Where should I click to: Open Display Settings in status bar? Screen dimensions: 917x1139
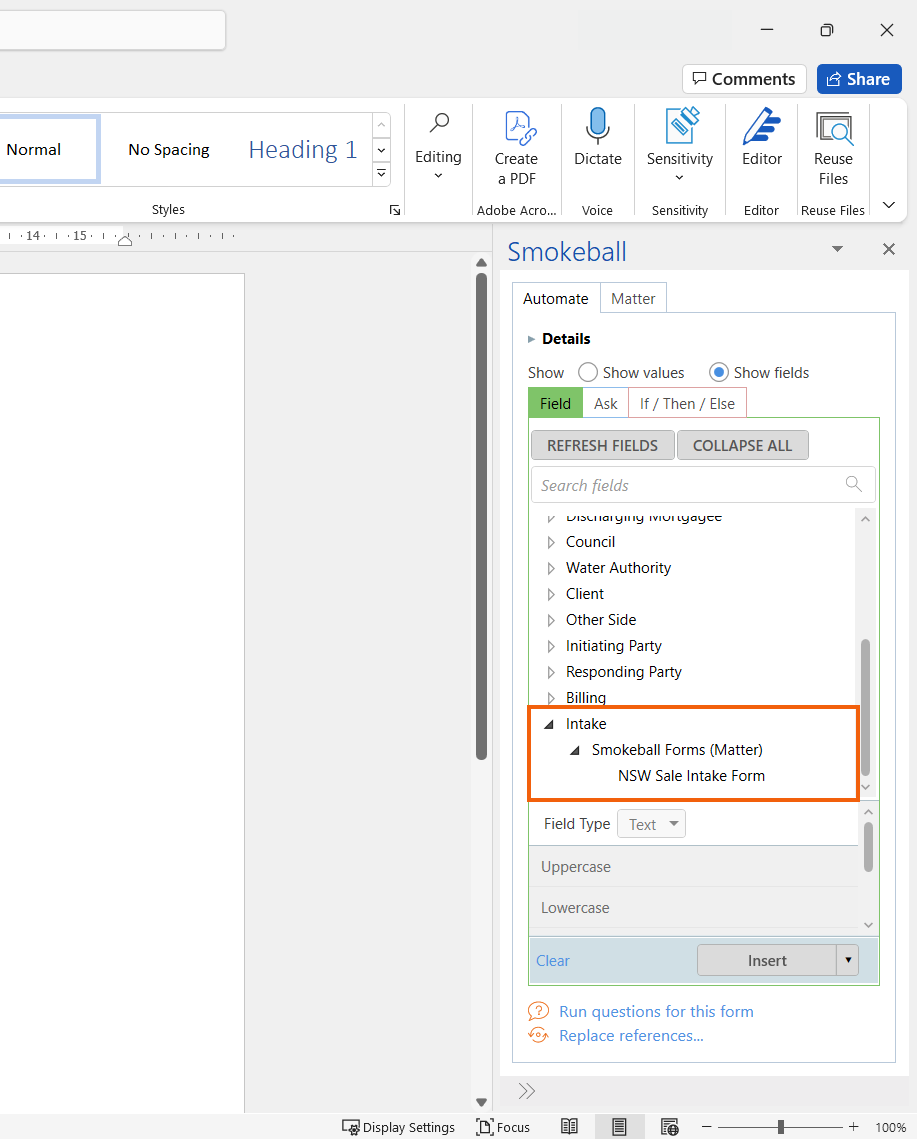click(398, 1127)
